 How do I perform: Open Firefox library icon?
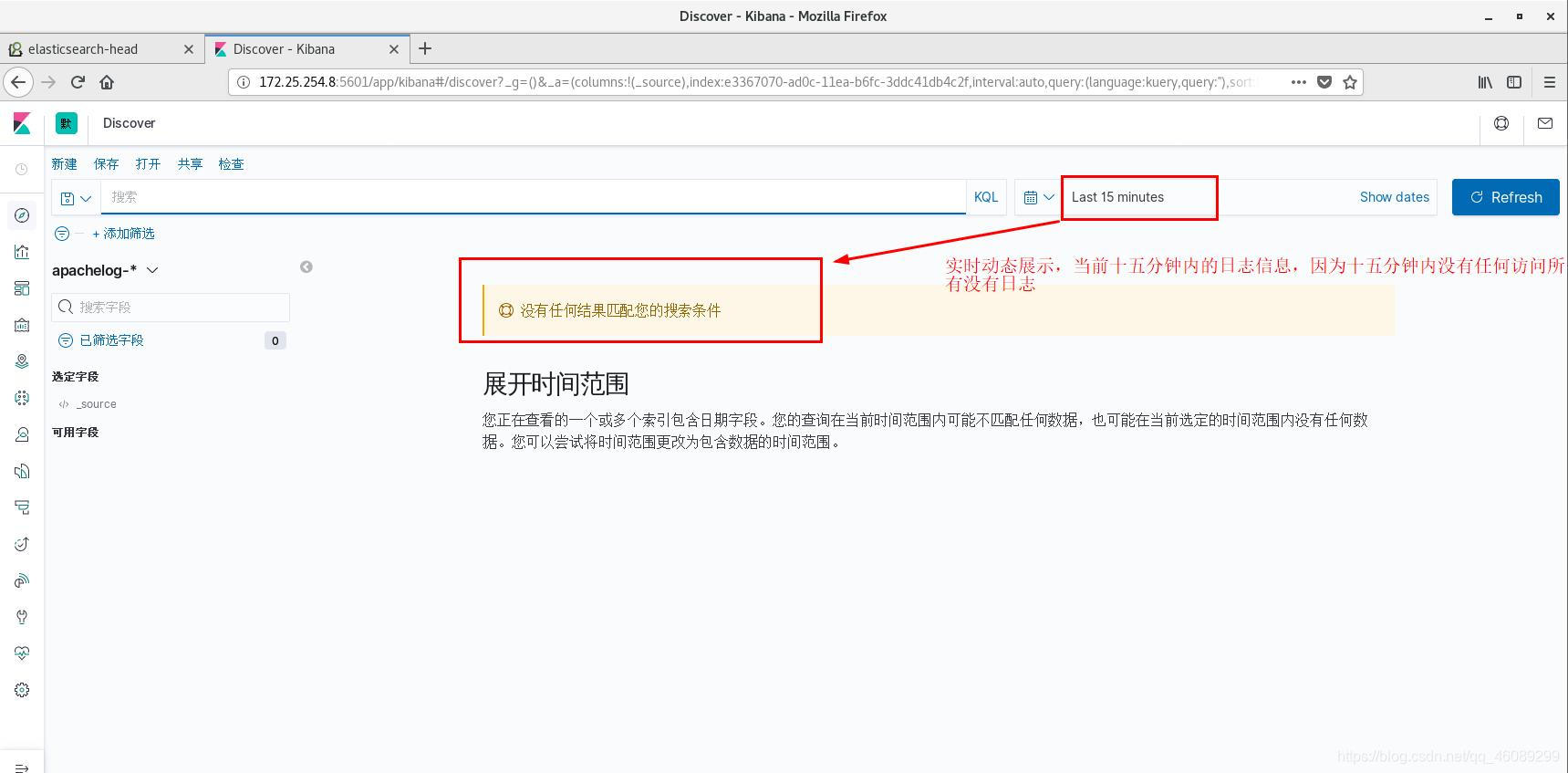pyautogui.click(x=1485, y=82)
